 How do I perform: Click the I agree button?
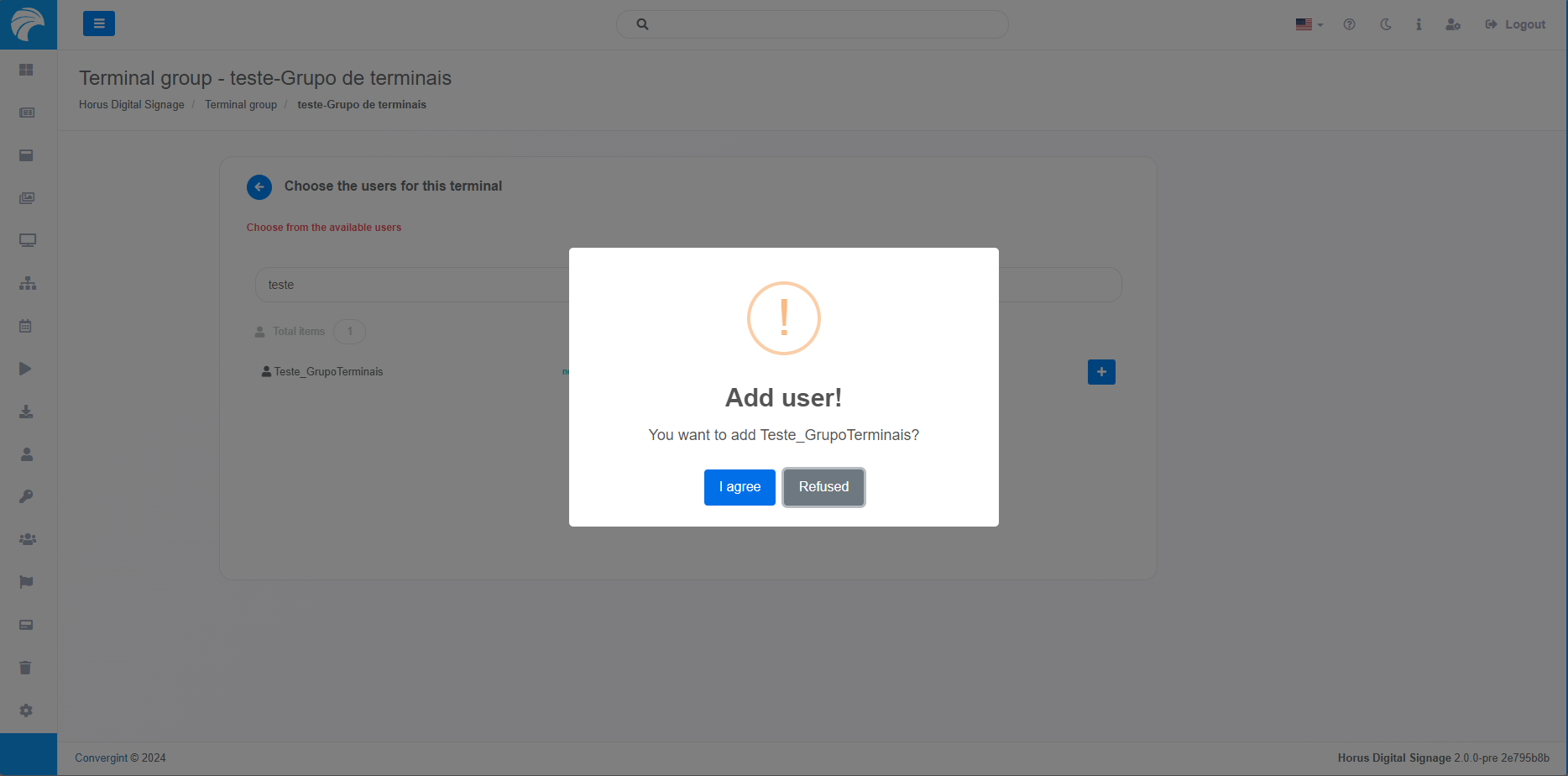click(x=739, y=487)
